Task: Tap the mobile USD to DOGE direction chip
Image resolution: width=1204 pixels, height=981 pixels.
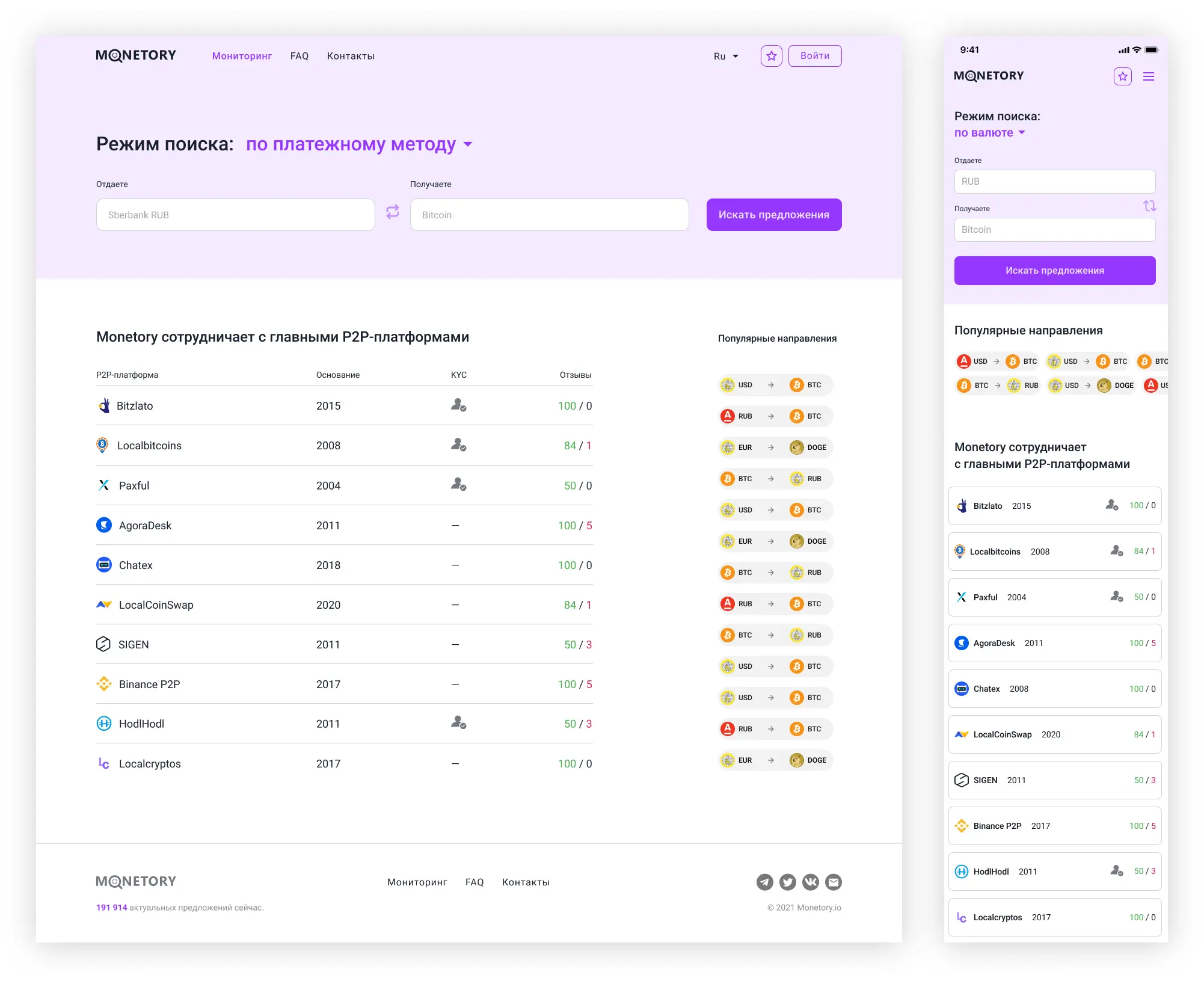Action: coord(1091,386)
